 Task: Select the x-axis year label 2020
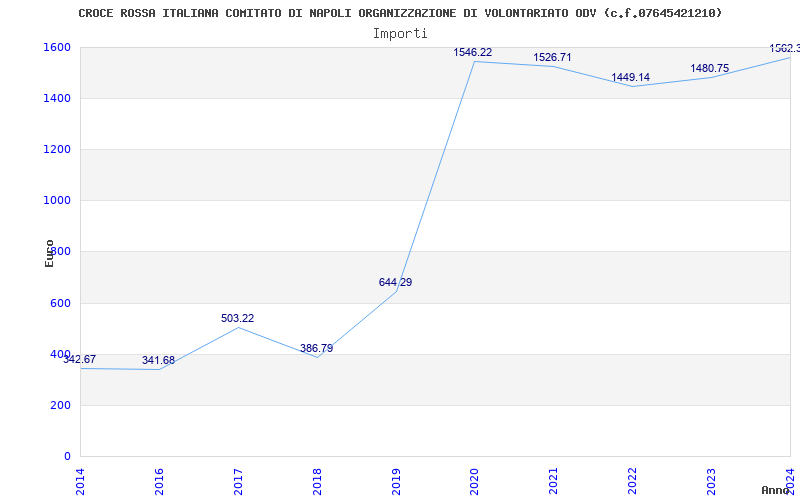[474, 481]
